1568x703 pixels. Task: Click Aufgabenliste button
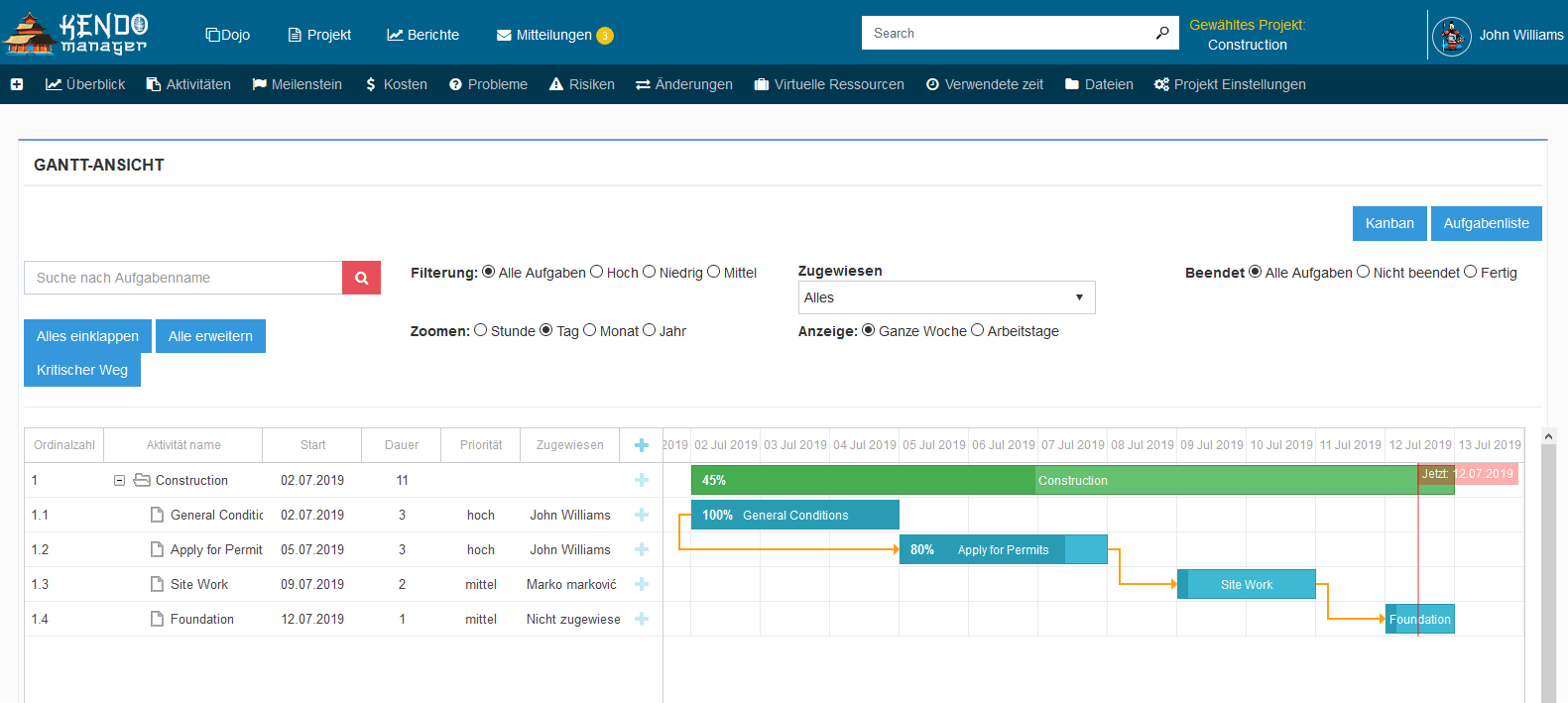tap(1486, 223)
